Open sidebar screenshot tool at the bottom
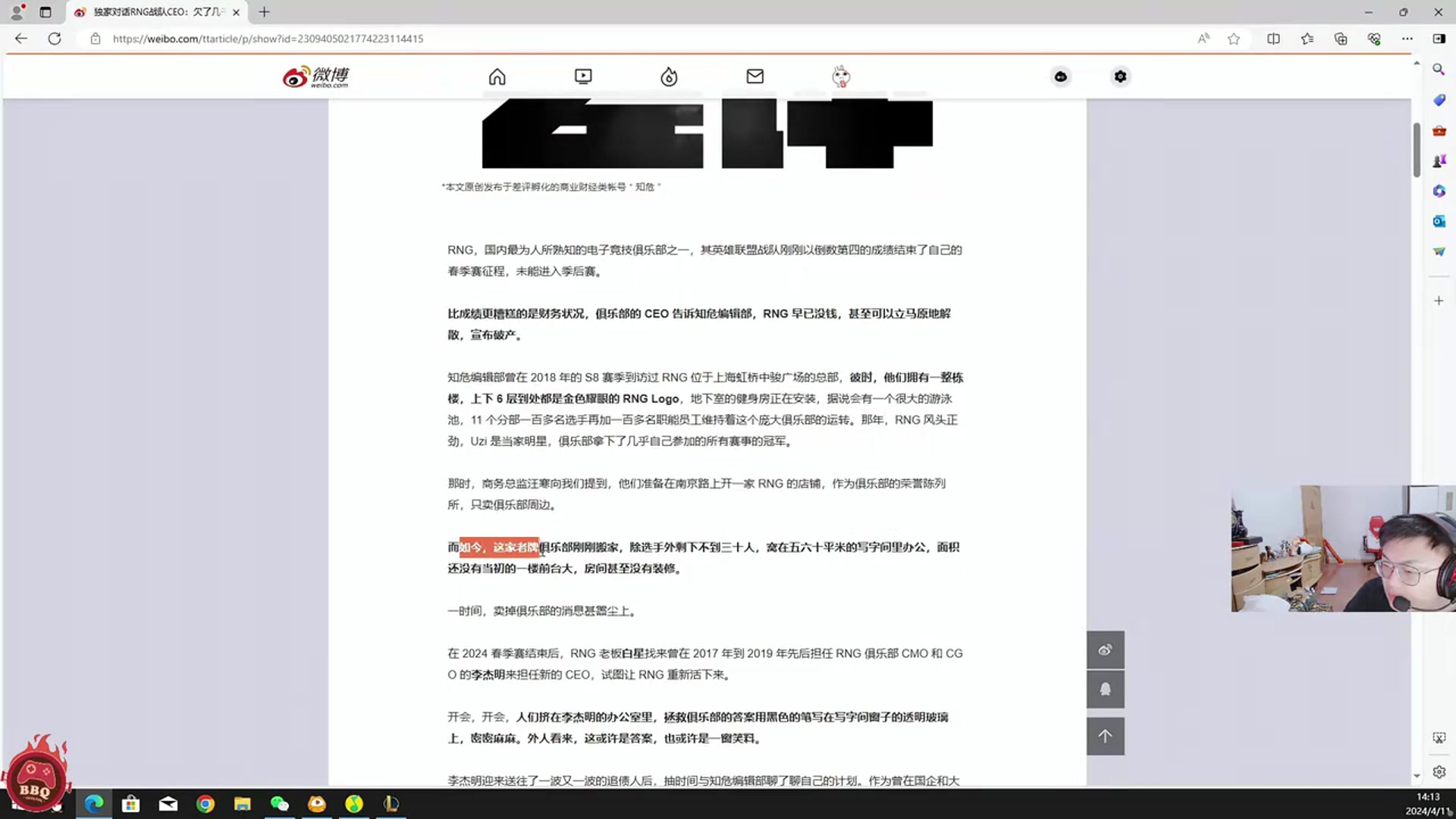This screenshot has width=1456, height=819. click(x=1439, y=738)
